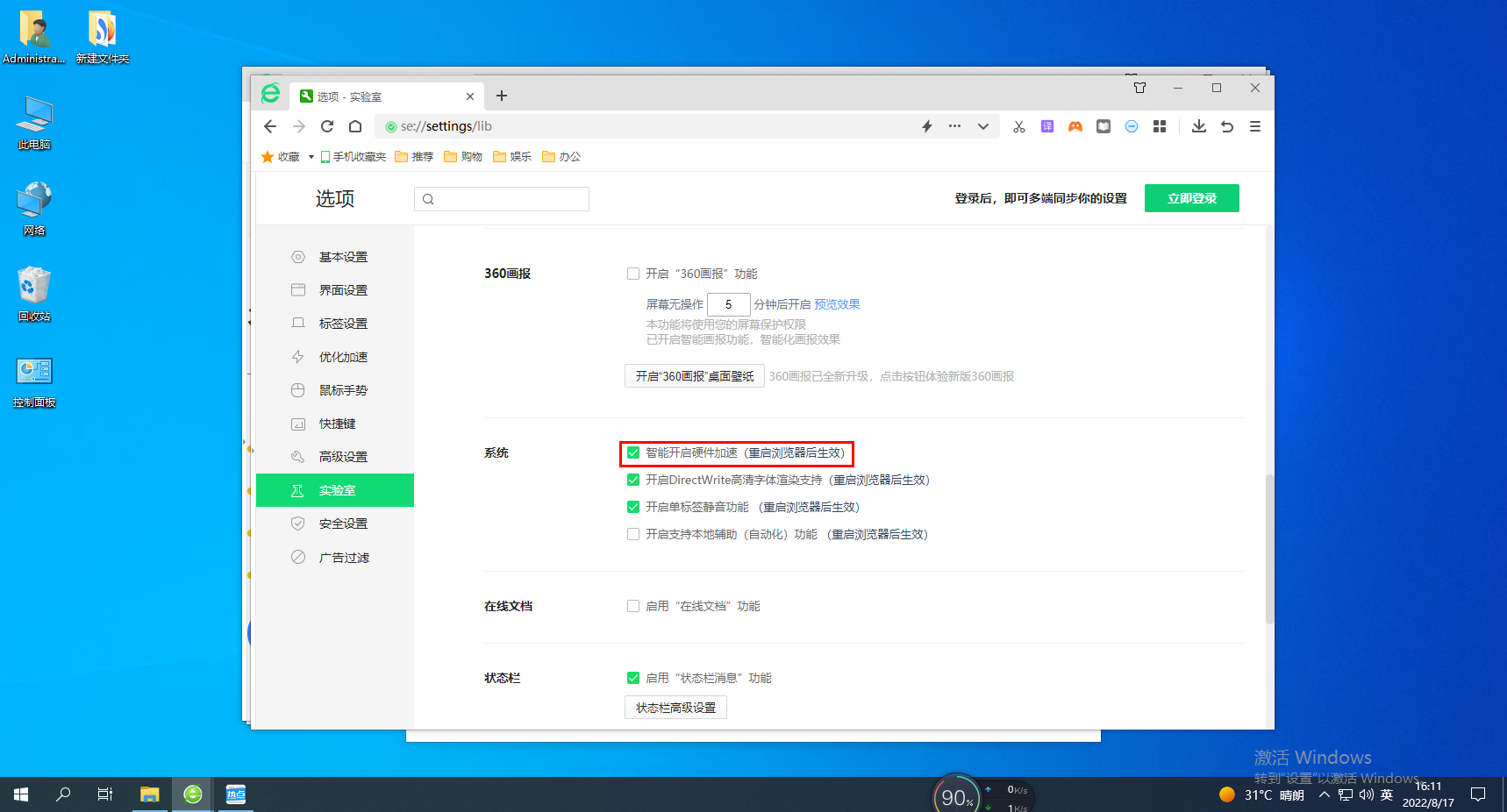Select 标签设置 in the sidebar

335,324
